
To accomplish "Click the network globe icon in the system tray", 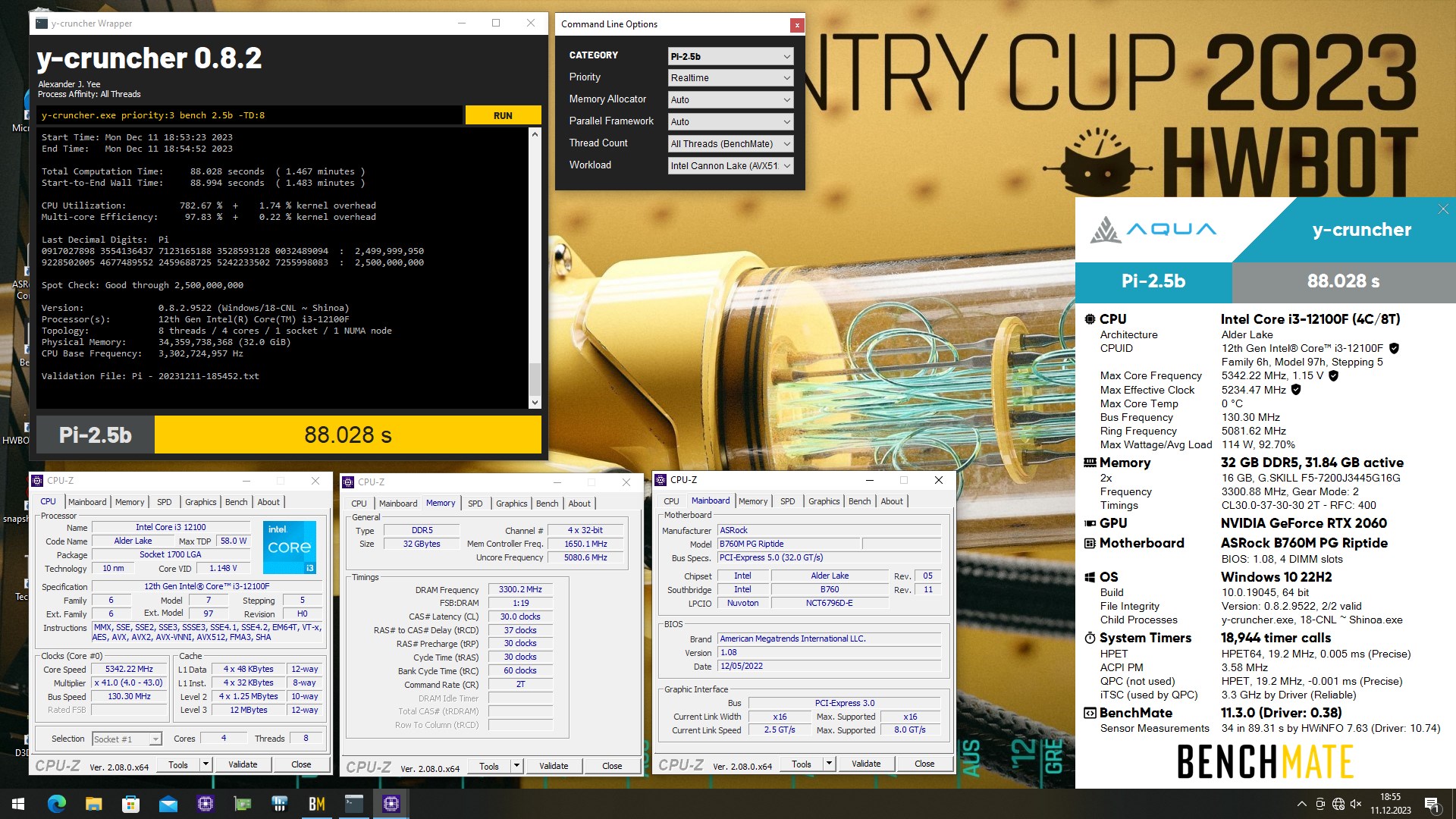I will pos(1338,804).
